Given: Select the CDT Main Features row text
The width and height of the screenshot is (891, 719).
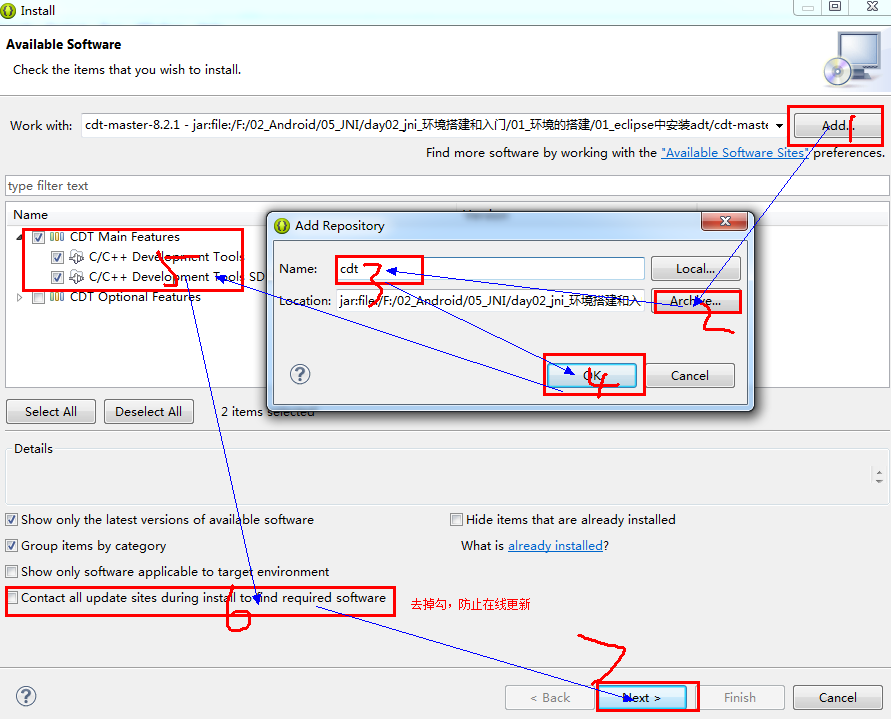Looking at the screenshot, I should coord(124,237).
